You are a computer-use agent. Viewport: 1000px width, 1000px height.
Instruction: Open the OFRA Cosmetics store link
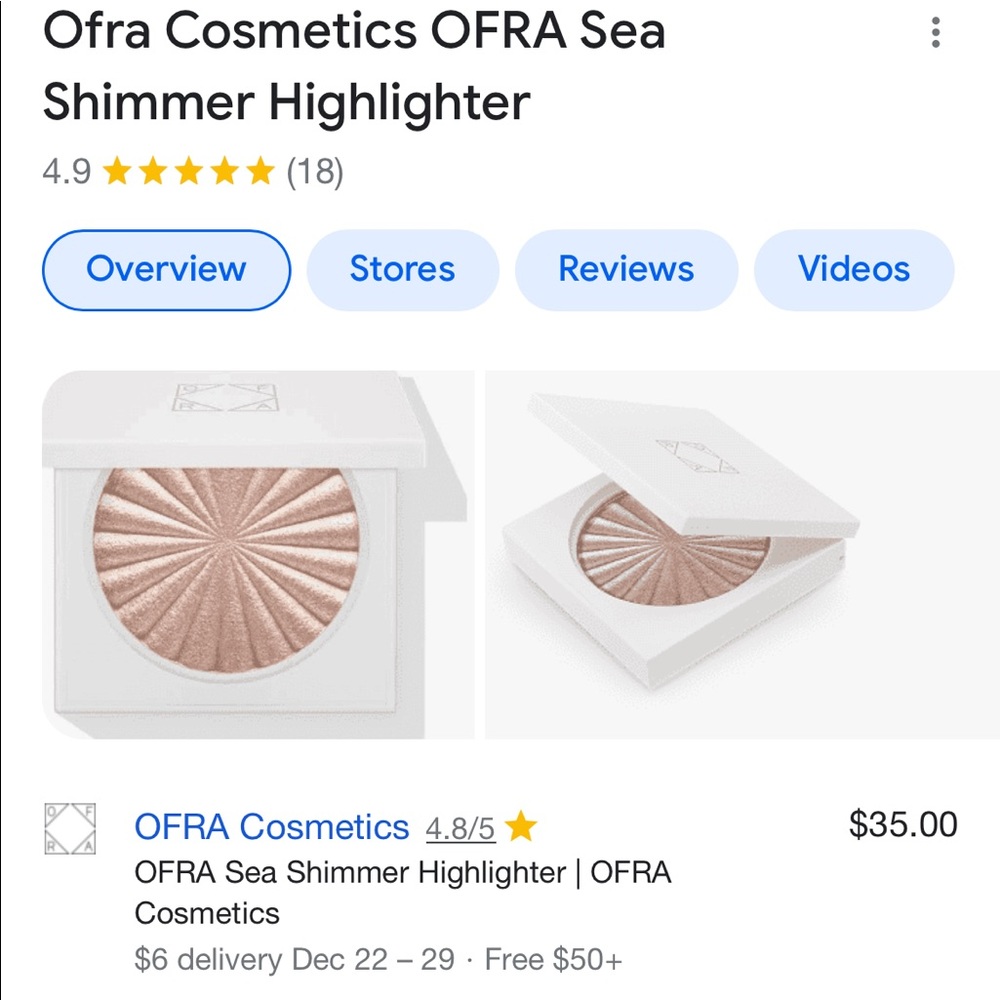pyautogui.click(x=271, y=827)
